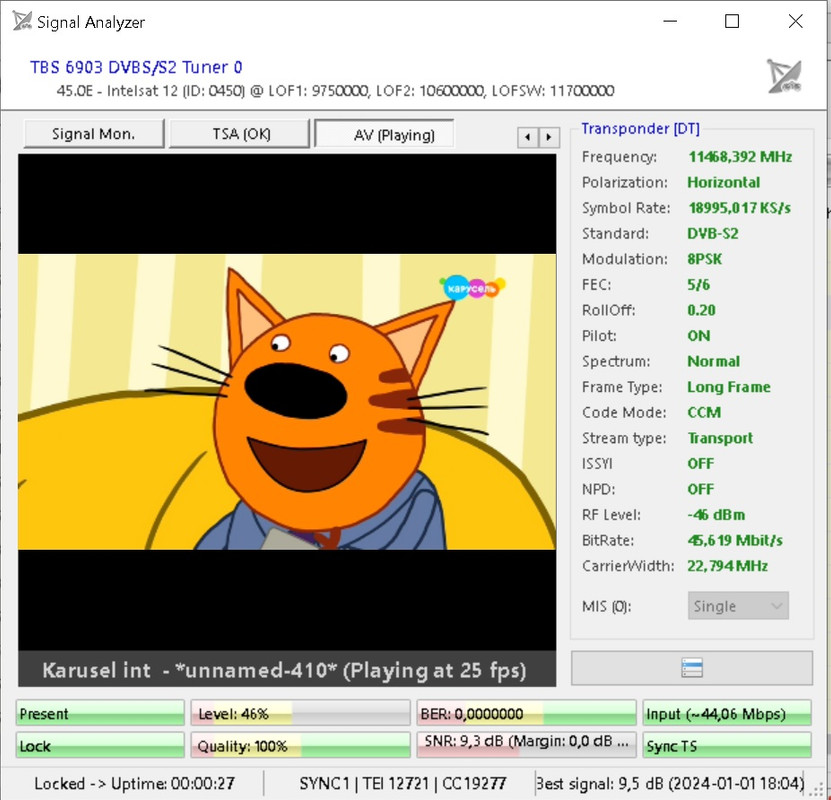Click the FEC value 5/6
The height and width of the screenshot is (800, 831).
click(698, 285)
